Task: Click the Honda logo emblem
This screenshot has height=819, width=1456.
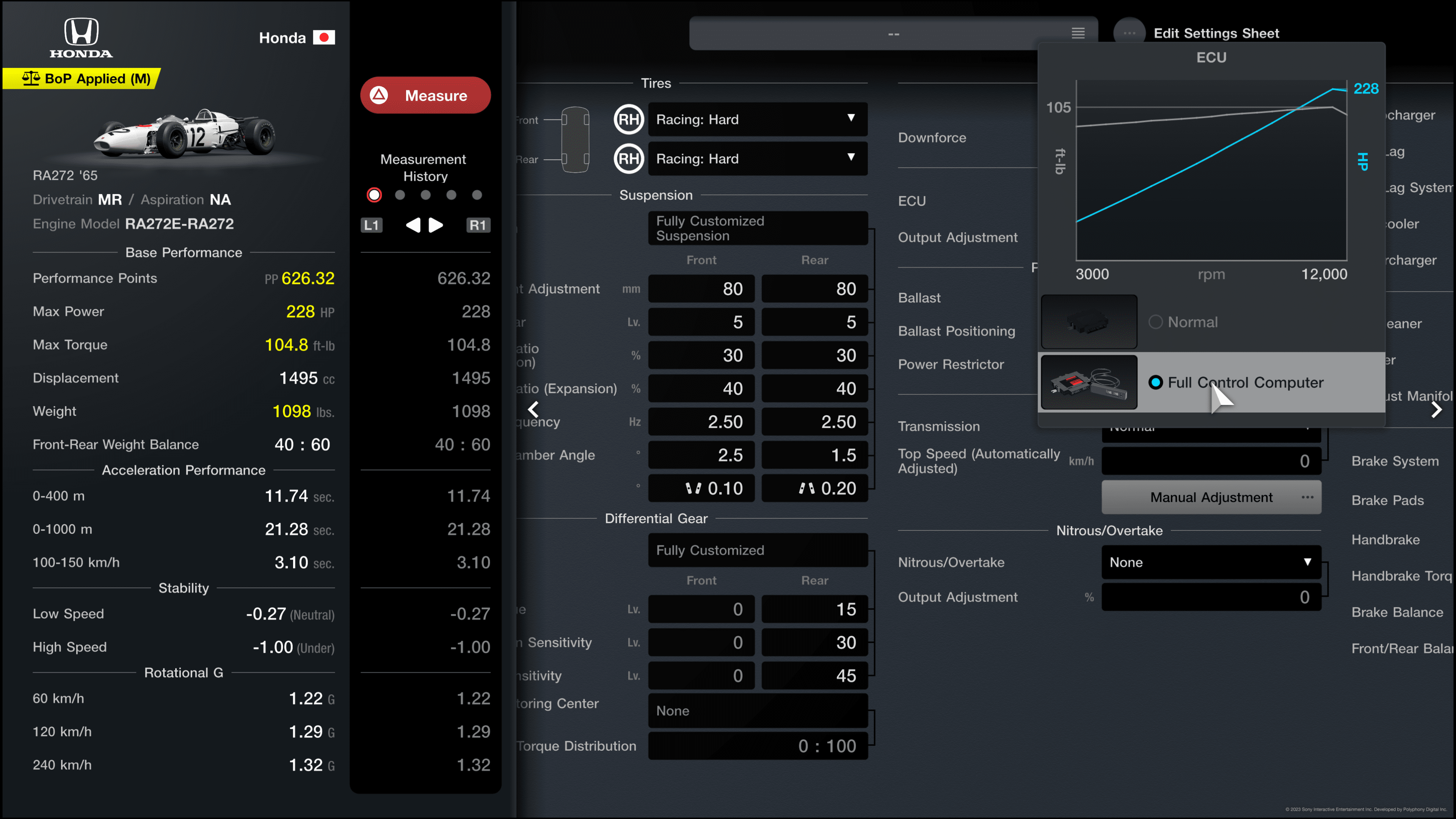Action: (81, 37)
